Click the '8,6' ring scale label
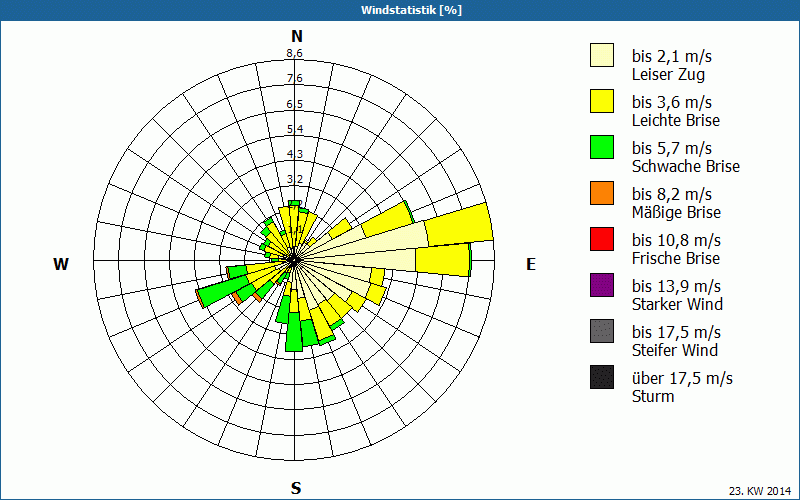This screenshot has width=800, height=500. (x=294, y=53)
